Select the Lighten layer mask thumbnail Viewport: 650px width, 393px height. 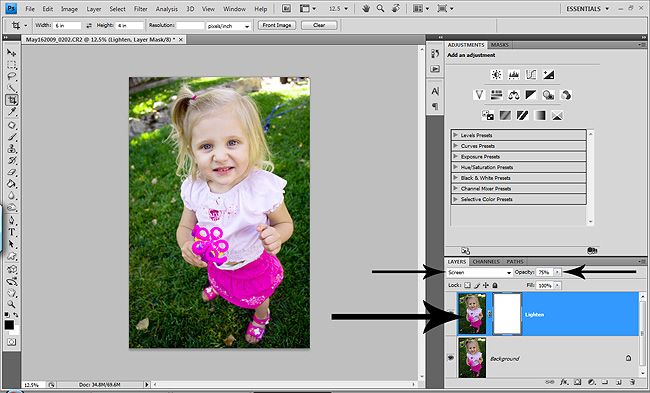pyautogui.click(x=507, y=314)
